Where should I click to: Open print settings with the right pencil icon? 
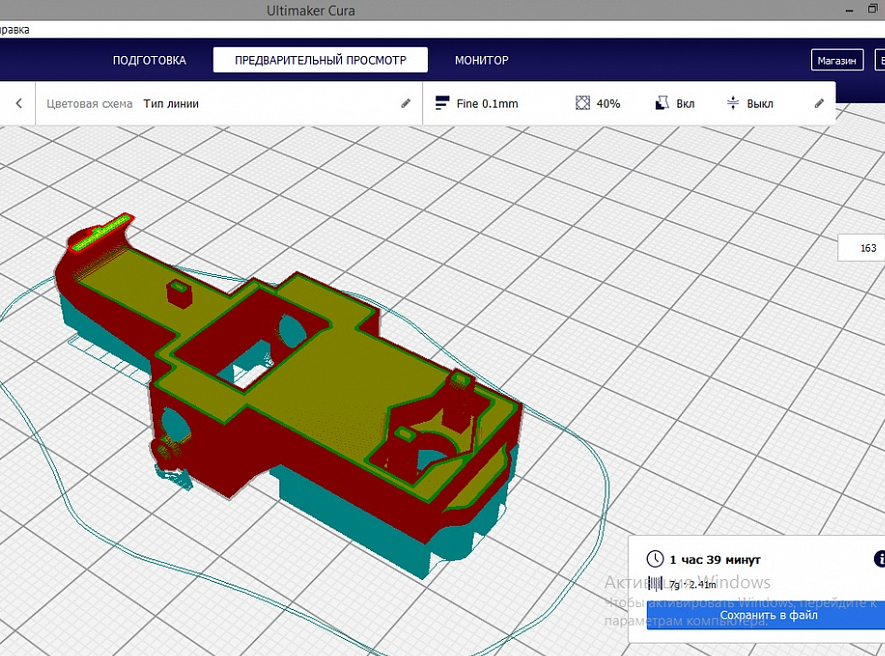coord(819,103)
